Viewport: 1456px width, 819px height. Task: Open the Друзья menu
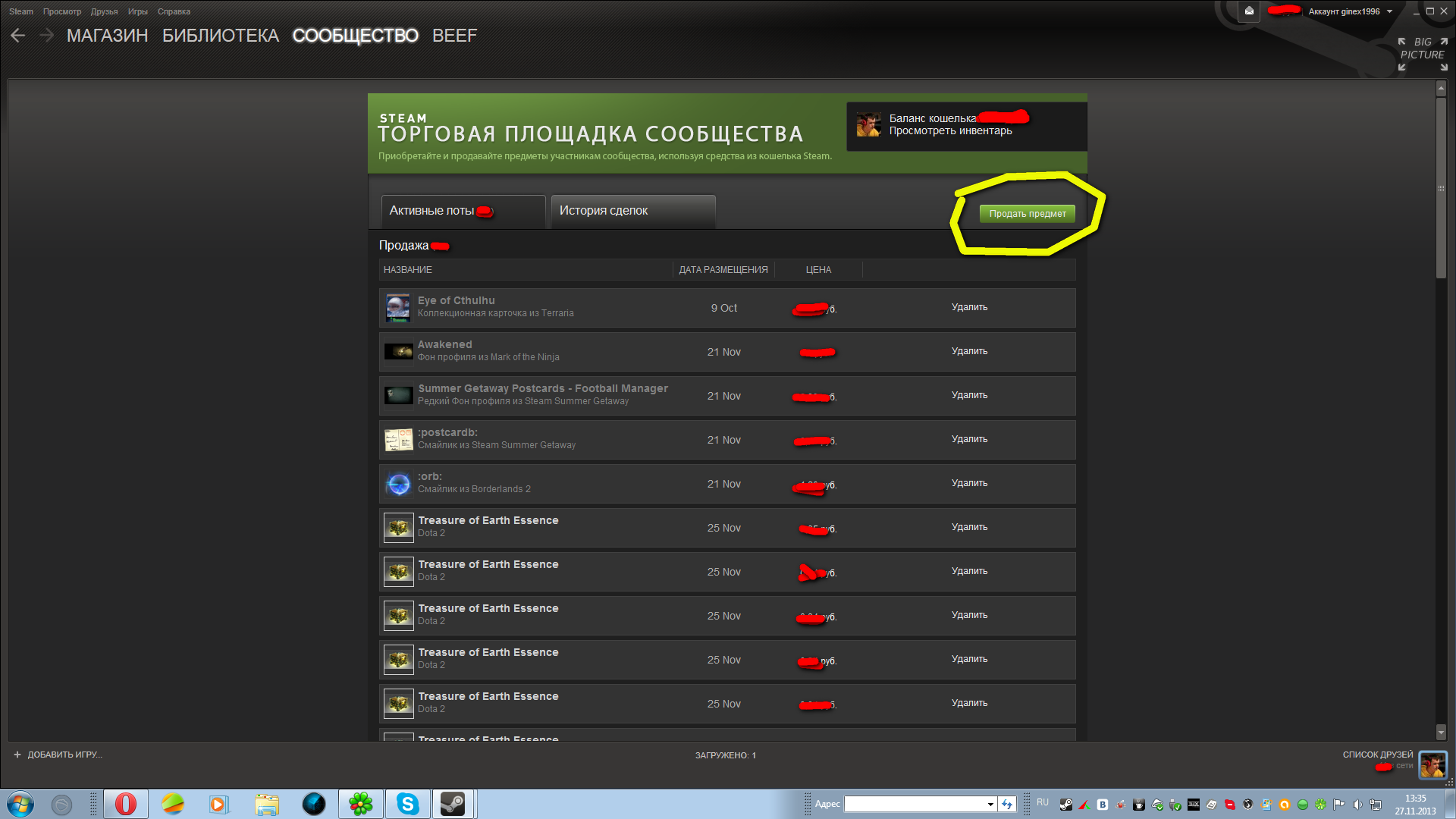[104, 11]
